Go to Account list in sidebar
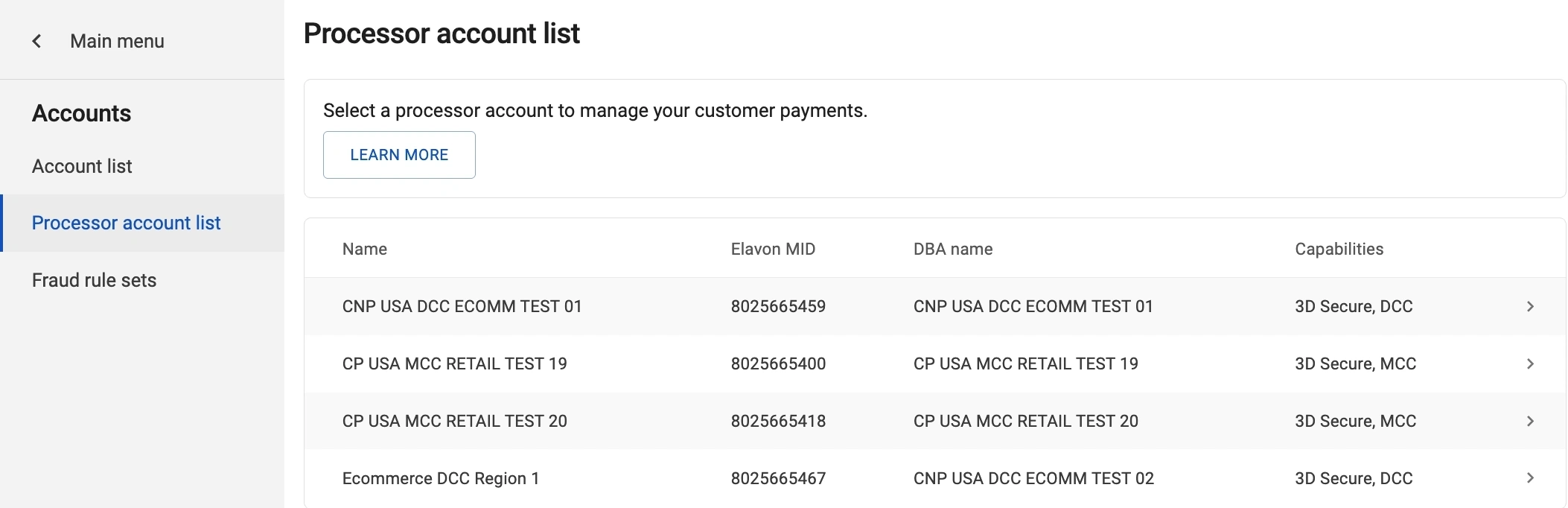Screen dimensions: 1568x508 pyautogui.click(x=82, y=166)
